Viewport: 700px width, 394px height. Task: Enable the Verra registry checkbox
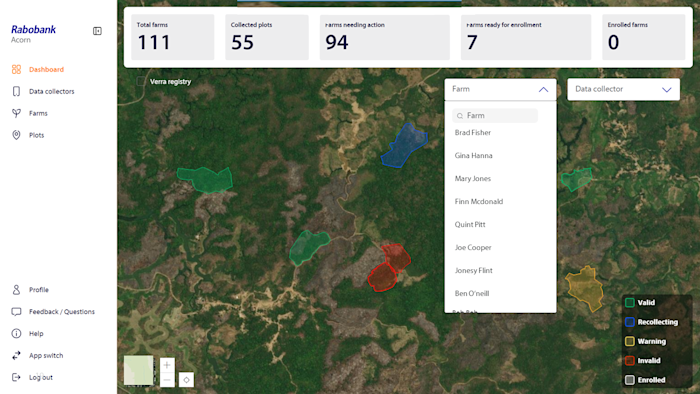(141, 81)
